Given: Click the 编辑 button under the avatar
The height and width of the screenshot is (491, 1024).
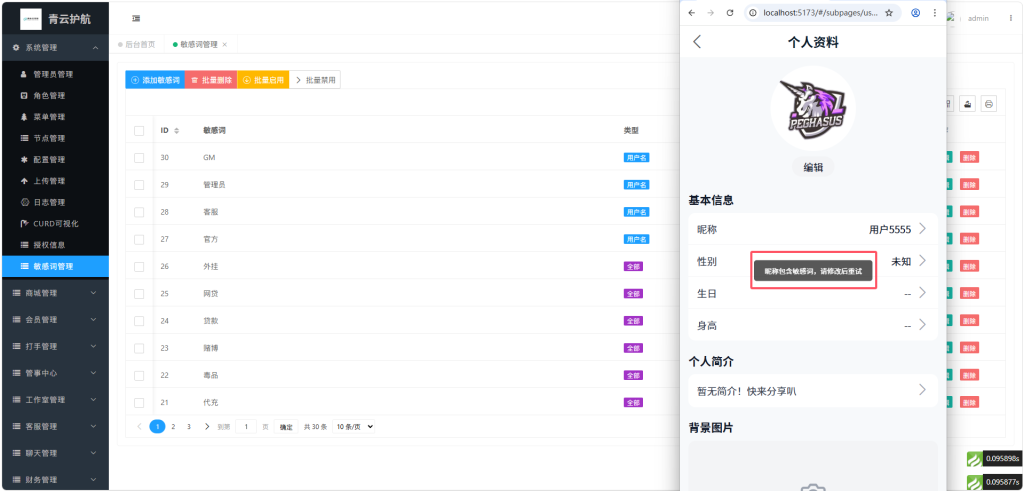Looking at the screenshot, I should (x=813, y=167).
